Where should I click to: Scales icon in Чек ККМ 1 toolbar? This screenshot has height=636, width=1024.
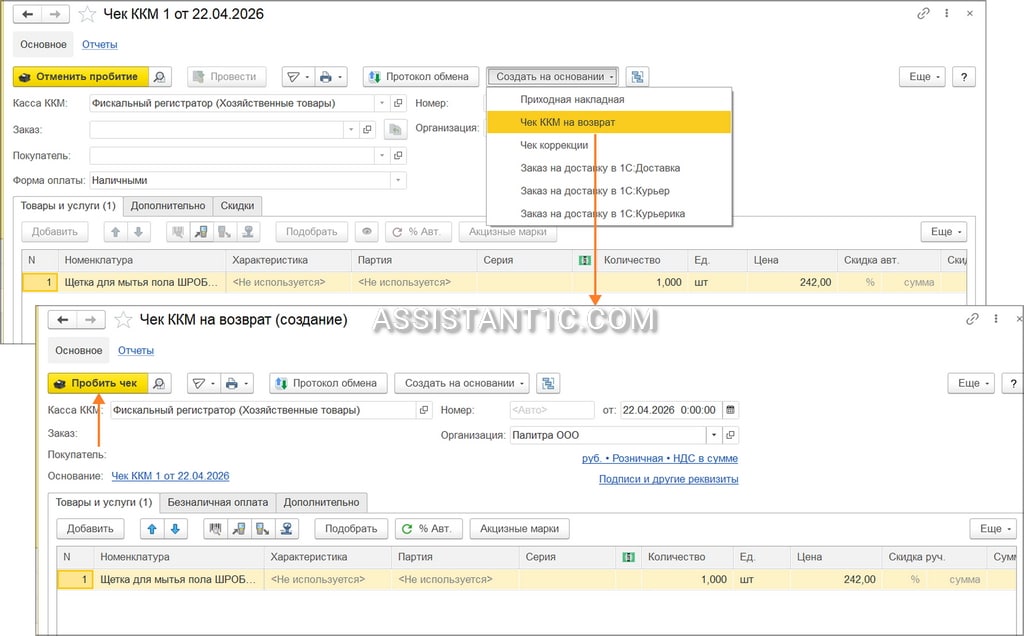coord(248,232)
